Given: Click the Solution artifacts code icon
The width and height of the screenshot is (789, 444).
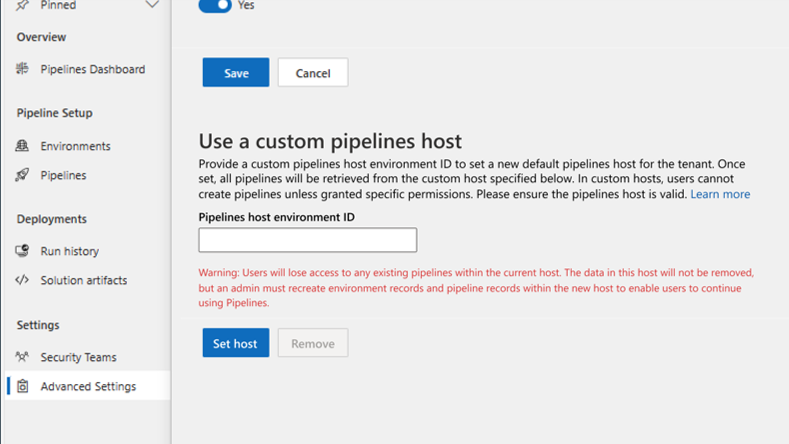Looking at the screenshot, I should pos(22,280).
